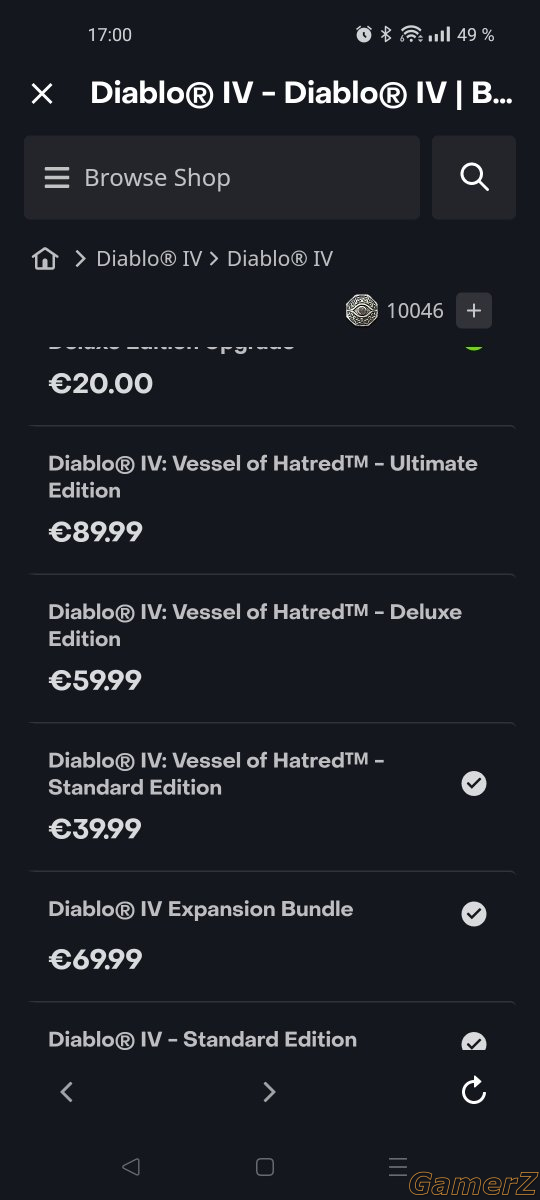
Task: Select Vessel of Hatred Ultimate Edition
Action: click(x=272, y=501)
